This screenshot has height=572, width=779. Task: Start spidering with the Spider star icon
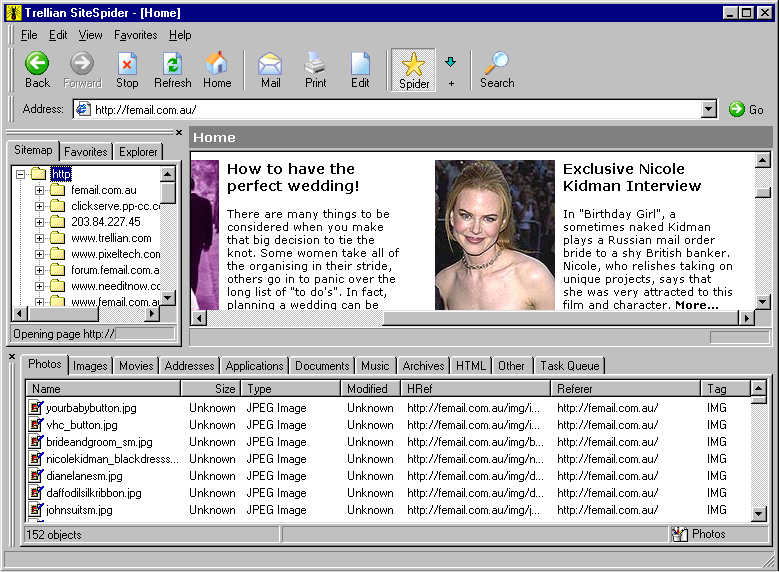point(413,70)
